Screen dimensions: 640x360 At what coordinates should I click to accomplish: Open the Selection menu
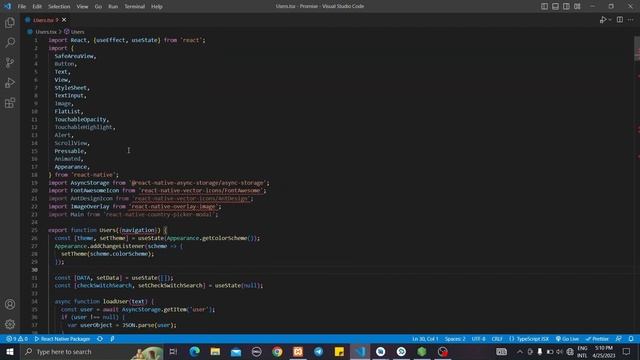point(59,7)
